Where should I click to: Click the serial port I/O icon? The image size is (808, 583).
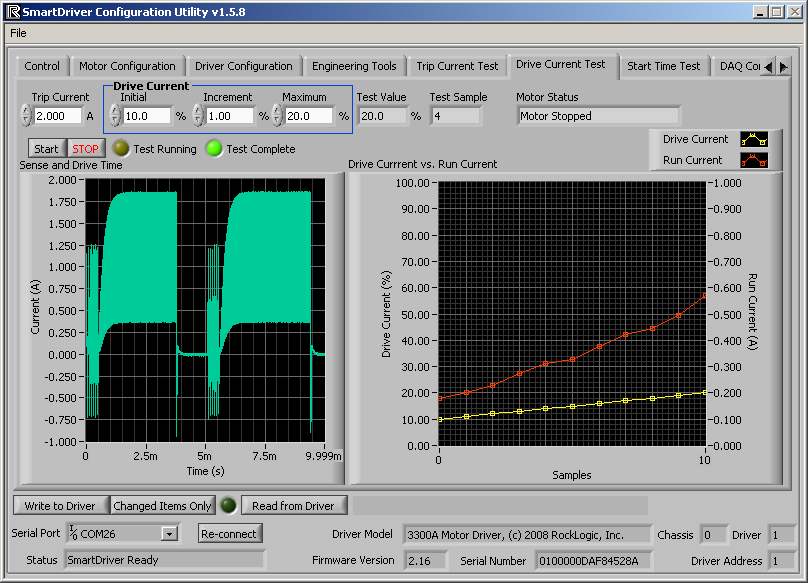tap(73, 532)
